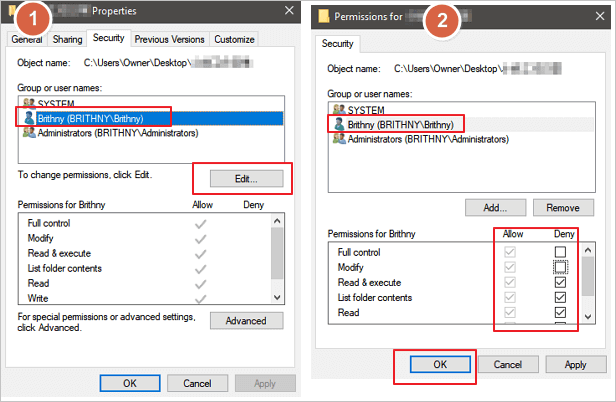Open the Previous Versions tab
Screen dimensions: 616x402
click(168, 39)
